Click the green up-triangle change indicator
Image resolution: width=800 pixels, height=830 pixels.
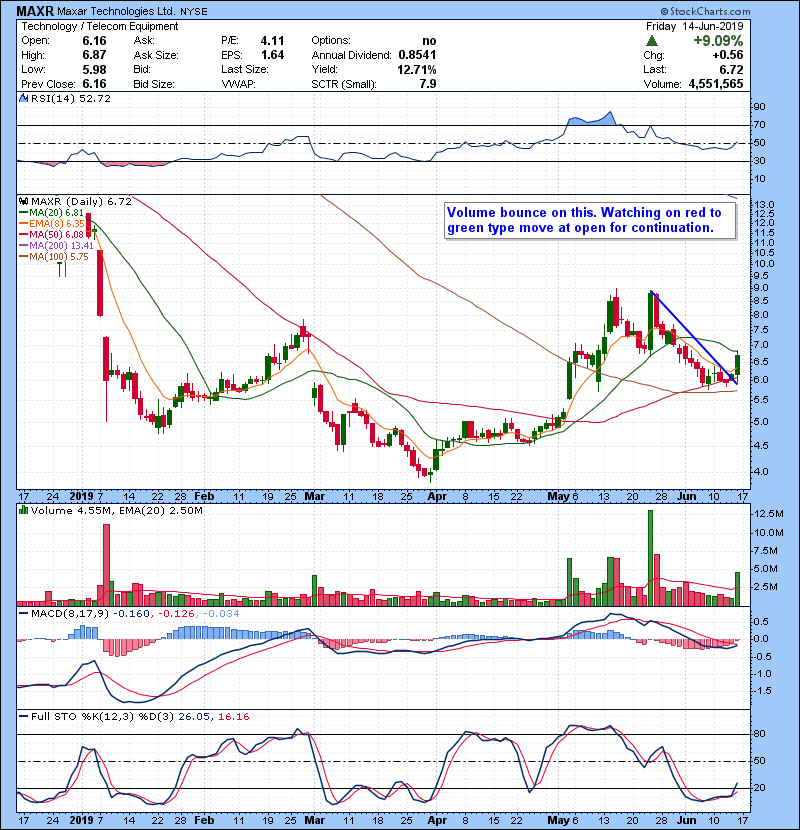(652, 41)
